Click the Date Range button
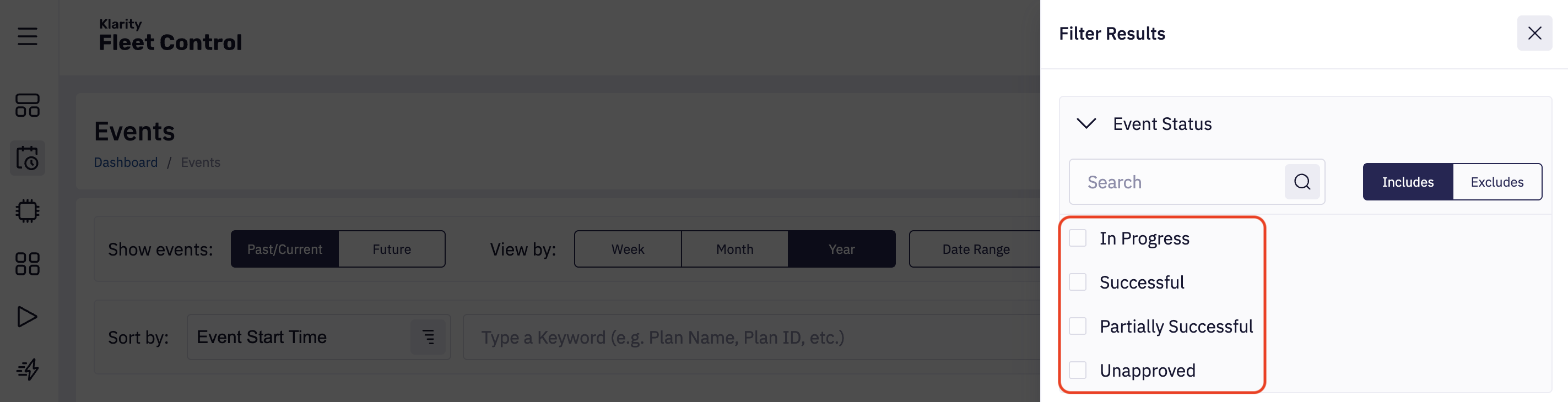The width and height of the screenshot is (1568, 402). 976,249
